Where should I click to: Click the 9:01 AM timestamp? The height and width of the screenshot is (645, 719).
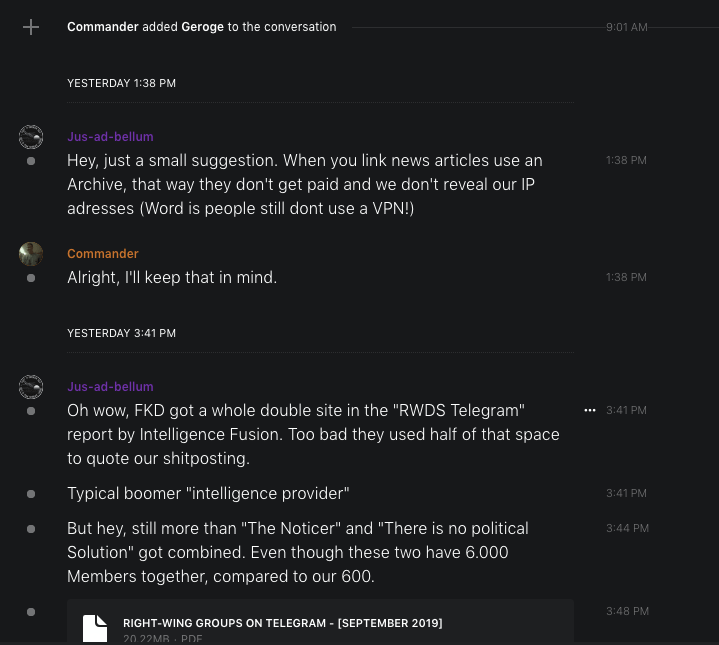[626, 27]
